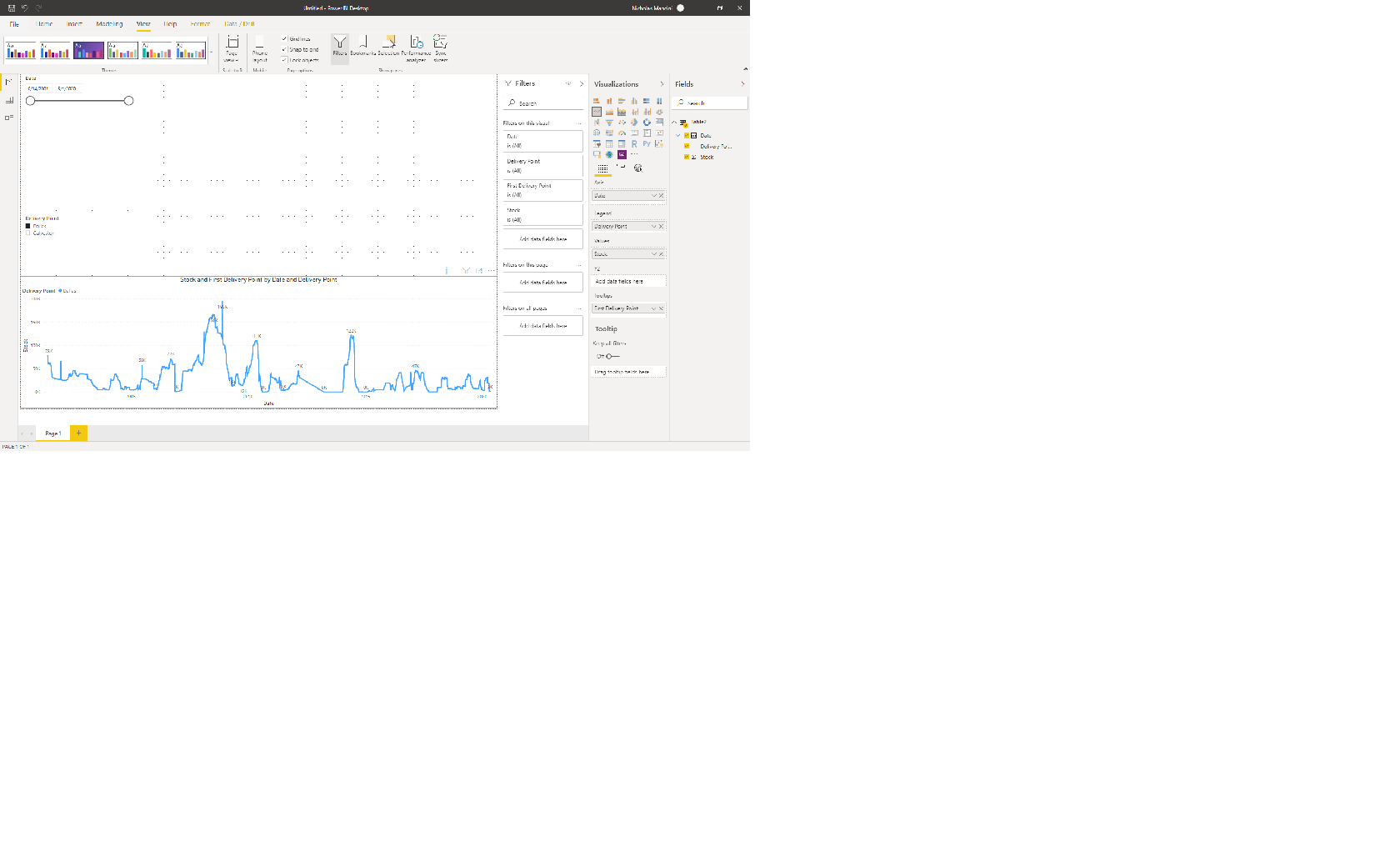Screen dimensions: 1400x842
Task: Choose the funnel chart visualization
Action: coord(609,122)
